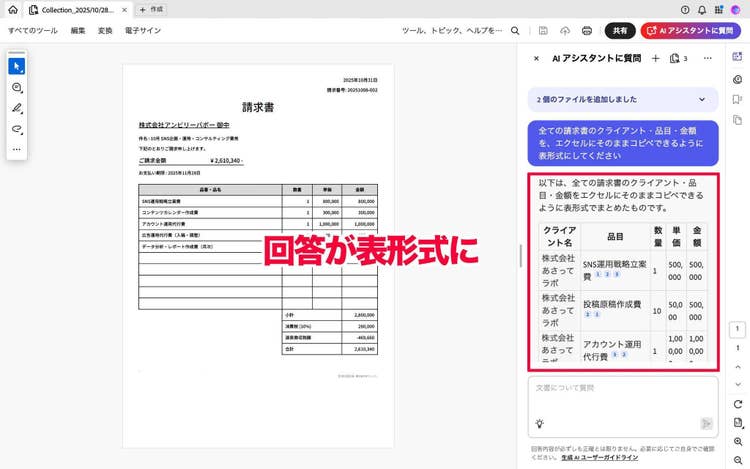Screen dimensions: 750x469
Task: Open AI panel options ellipsis menu
Action: click(x=707, y=59)
